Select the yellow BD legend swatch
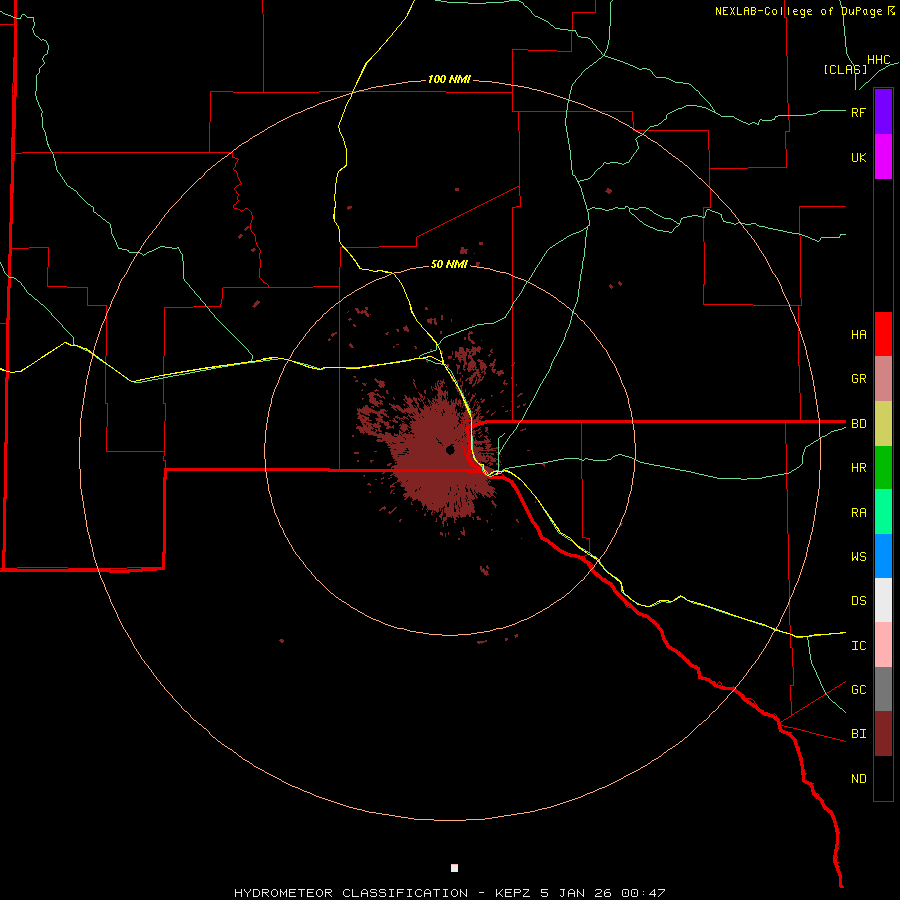900x900 pixels. (883, 424)
